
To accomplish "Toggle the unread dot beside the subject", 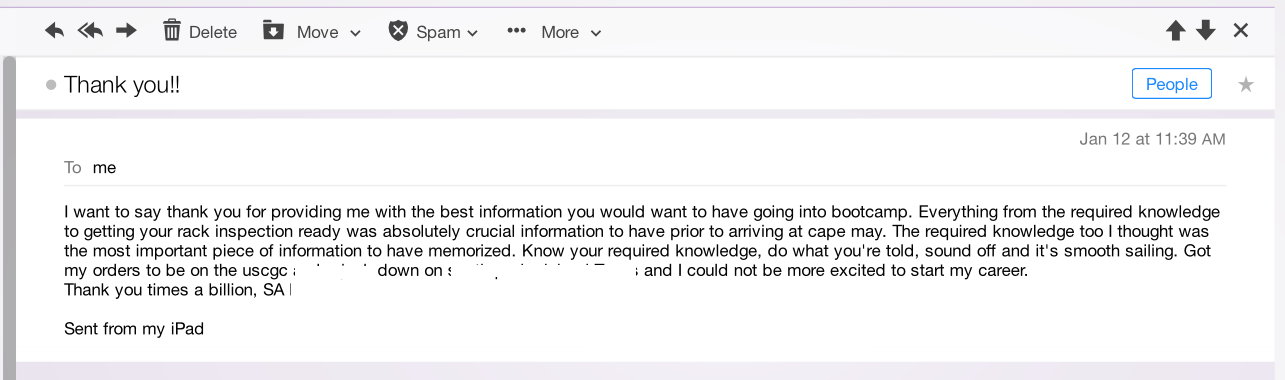I will pyautogui.click(x=51, y=85).
